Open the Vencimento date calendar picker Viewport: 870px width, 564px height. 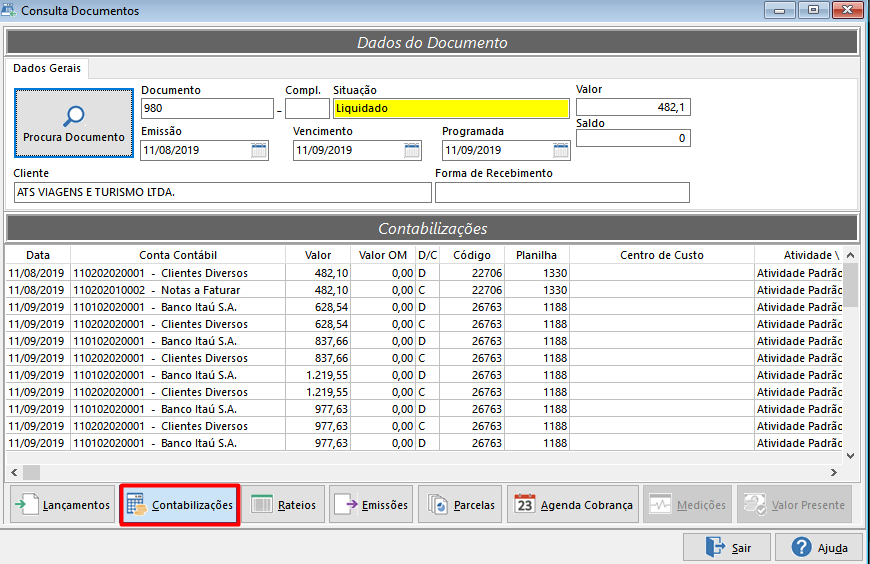pos(412,150)
